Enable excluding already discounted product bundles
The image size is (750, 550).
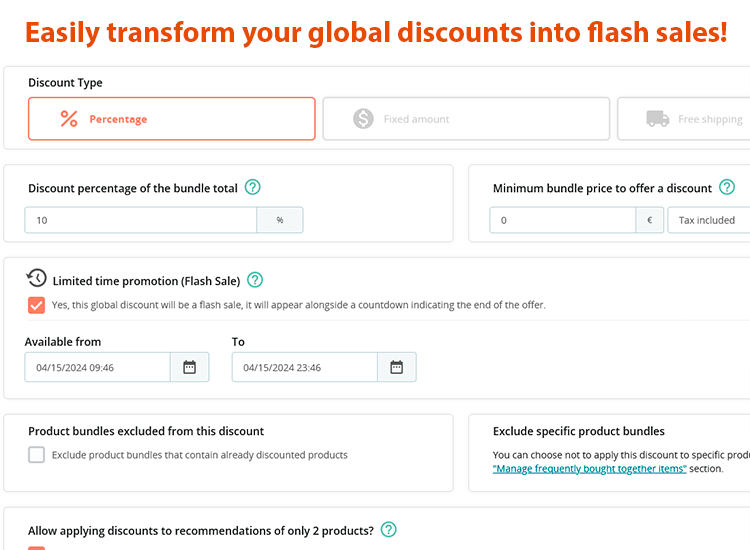37,455
